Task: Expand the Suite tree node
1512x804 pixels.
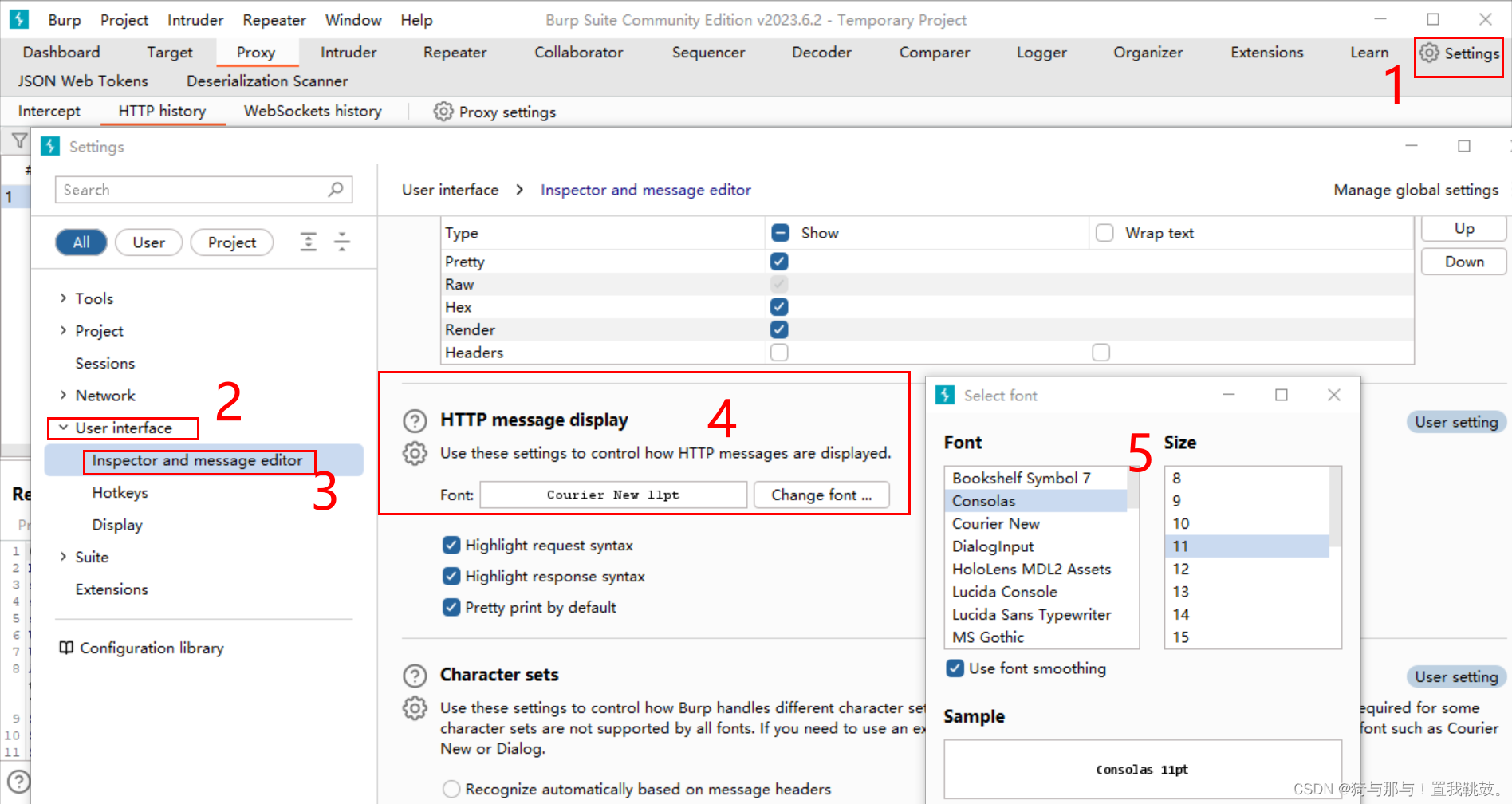Action: pos(63,557)
